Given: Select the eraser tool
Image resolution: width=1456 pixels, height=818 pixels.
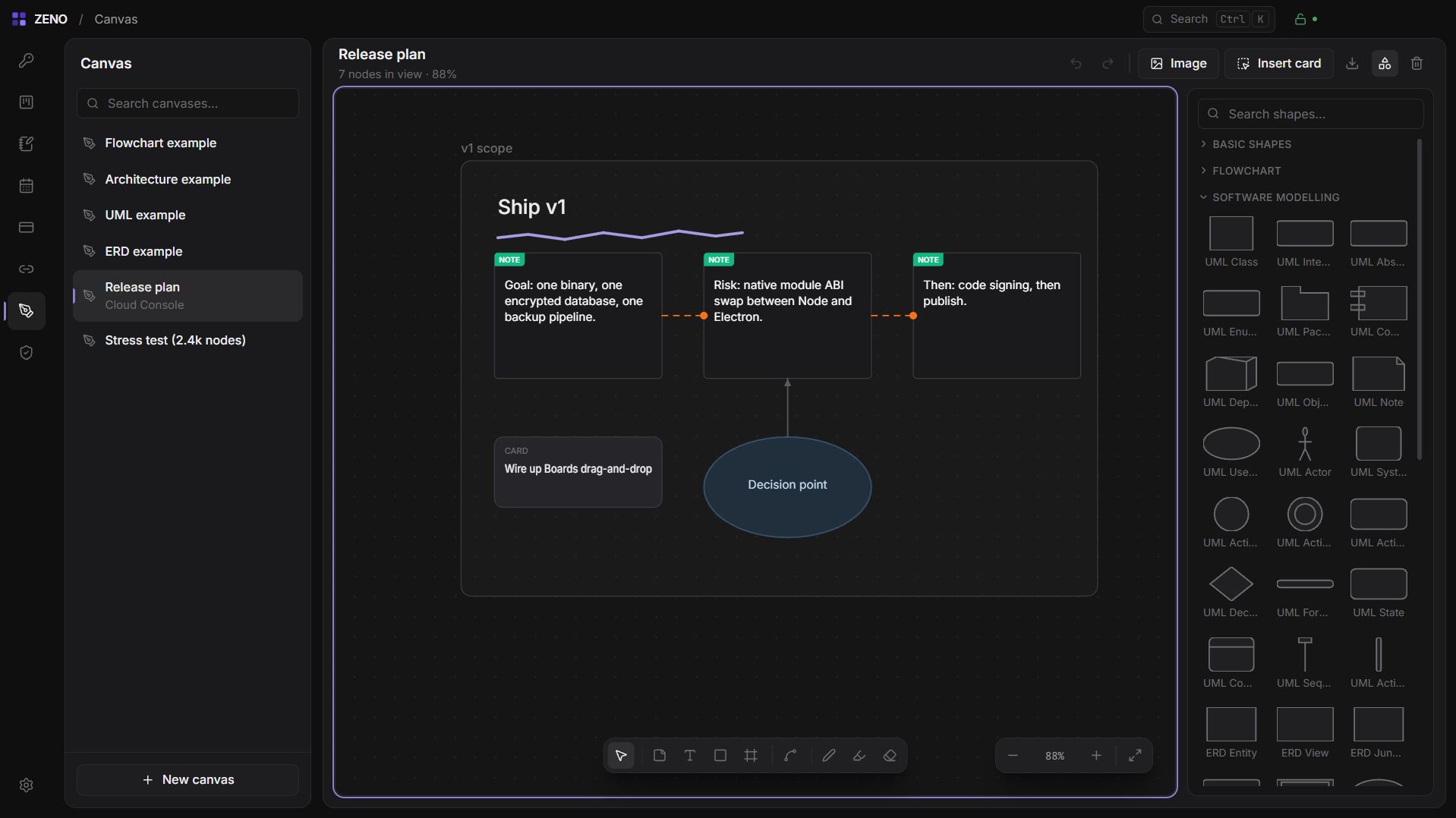Looking at the screenshot, I should [x=890, y=756].
